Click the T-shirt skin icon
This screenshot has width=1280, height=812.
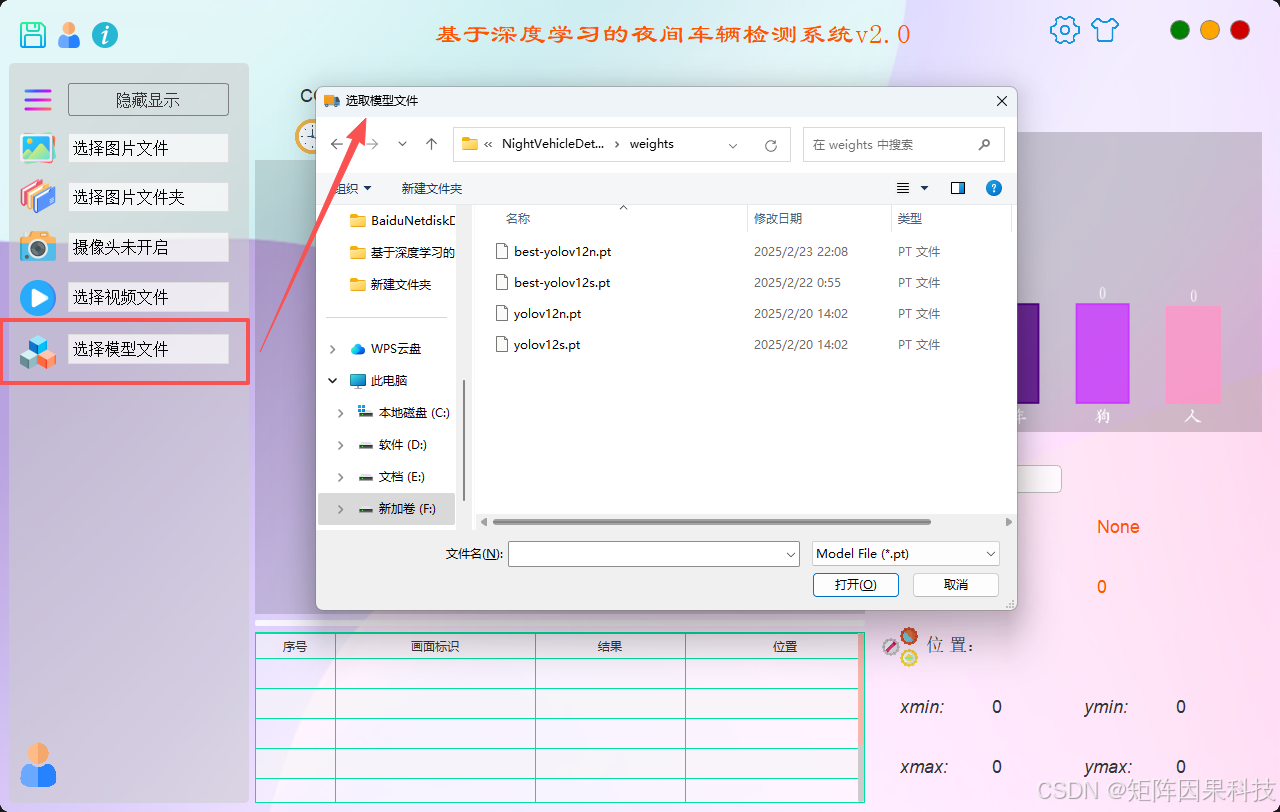click(1104, 30)
